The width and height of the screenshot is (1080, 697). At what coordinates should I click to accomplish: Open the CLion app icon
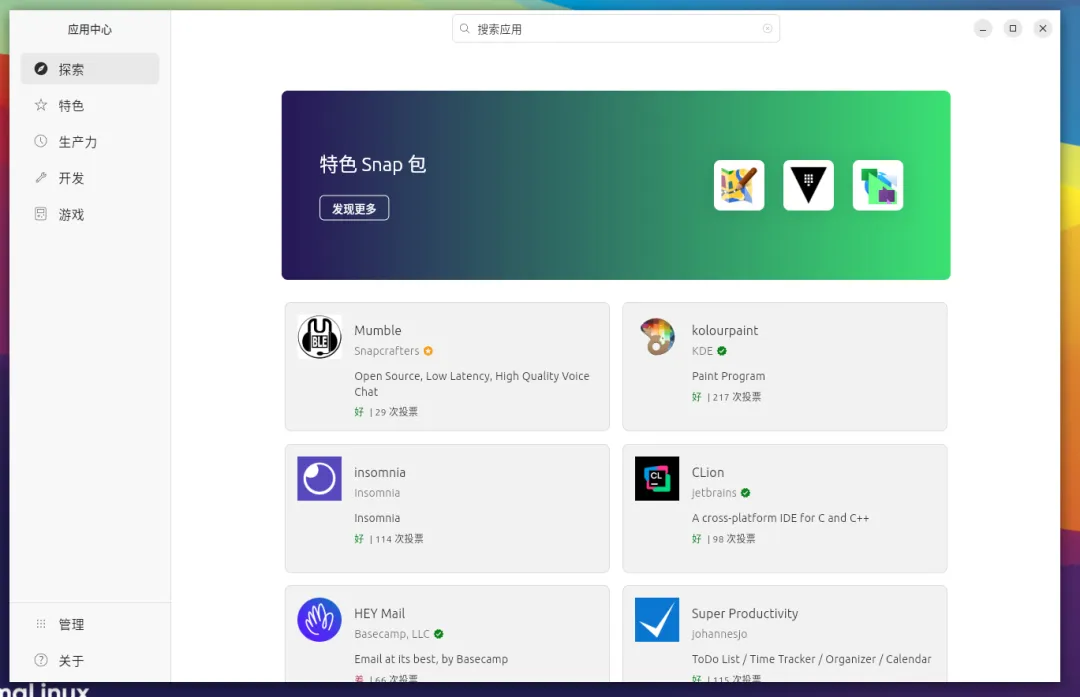pos(657,479)
